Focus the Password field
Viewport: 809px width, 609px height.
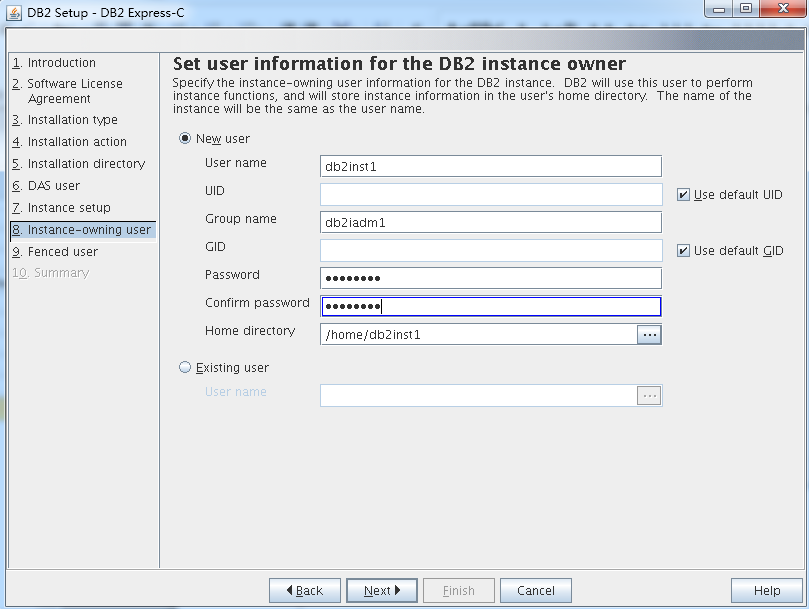[x=491, y=278]
